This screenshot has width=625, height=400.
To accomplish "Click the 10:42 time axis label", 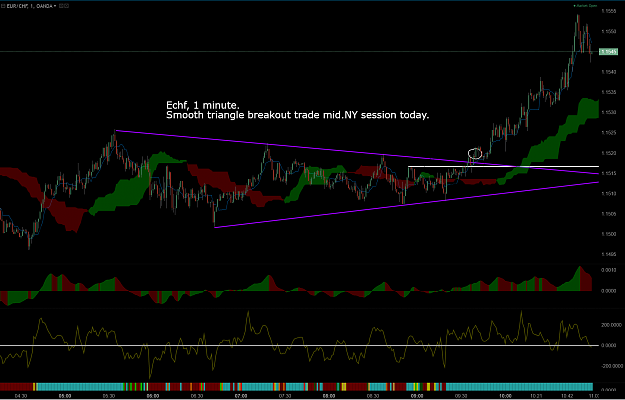I will tap(568, 396).
